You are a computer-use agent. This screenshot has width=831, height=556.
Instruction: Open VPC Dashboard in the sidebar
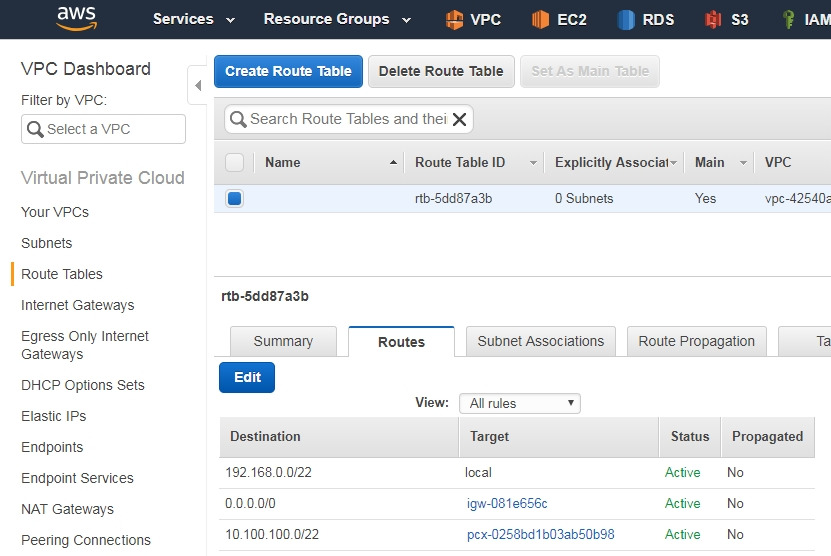pos(86,69)
